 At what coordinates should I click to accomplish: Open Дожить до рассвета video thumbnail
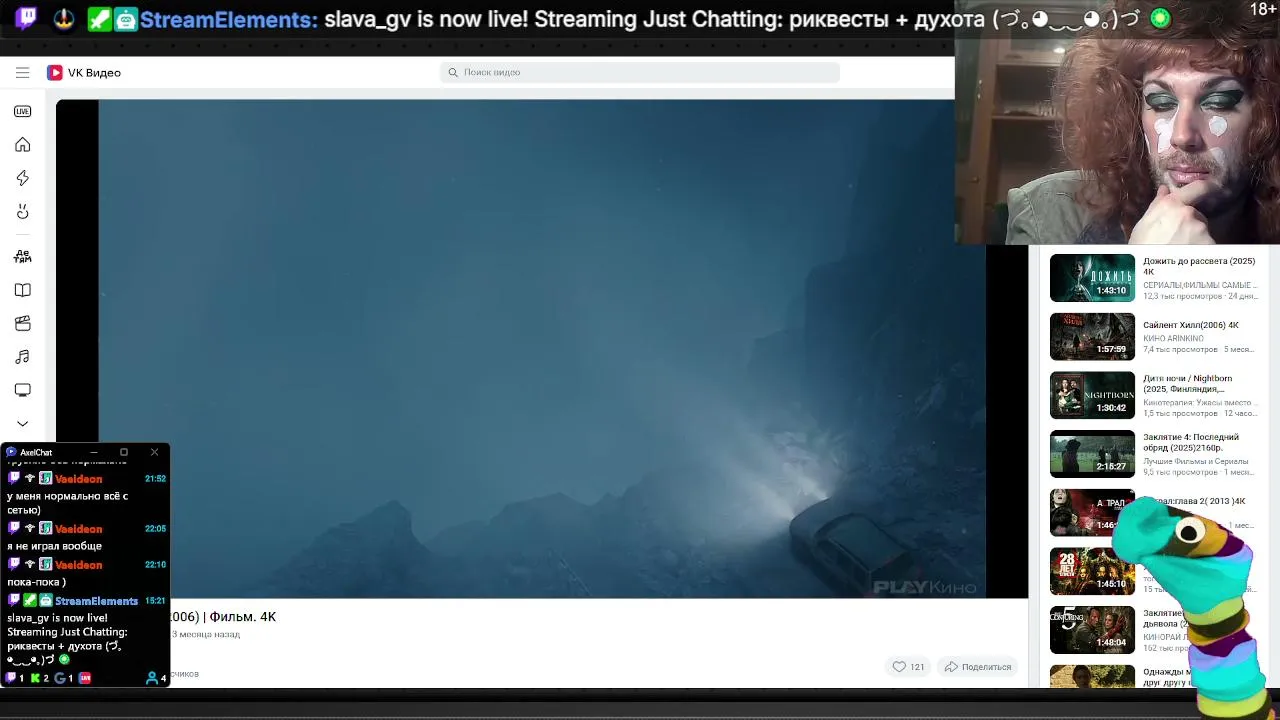click(1092, 278)
